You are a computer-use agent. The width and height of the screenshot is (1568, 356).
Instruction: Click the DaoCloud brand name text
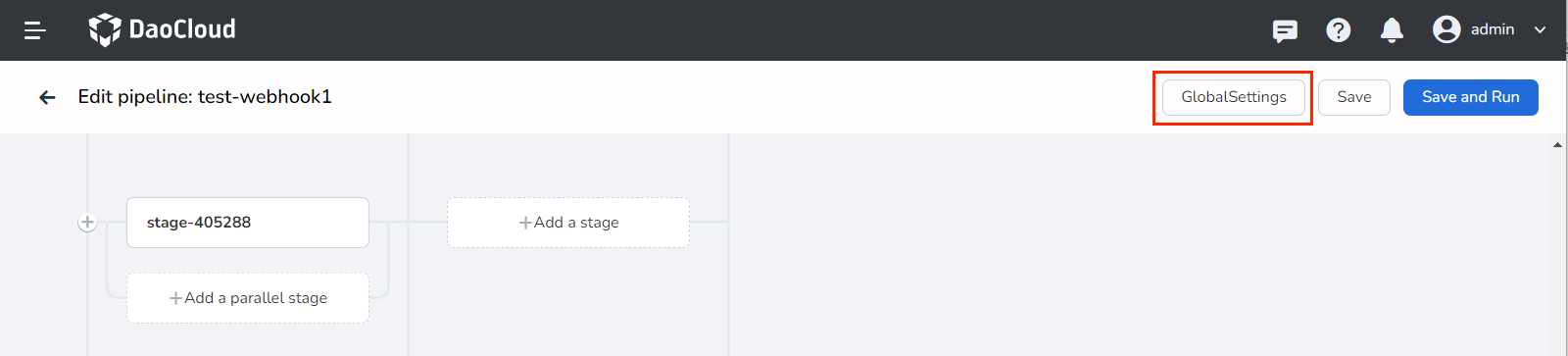(182, 29)
